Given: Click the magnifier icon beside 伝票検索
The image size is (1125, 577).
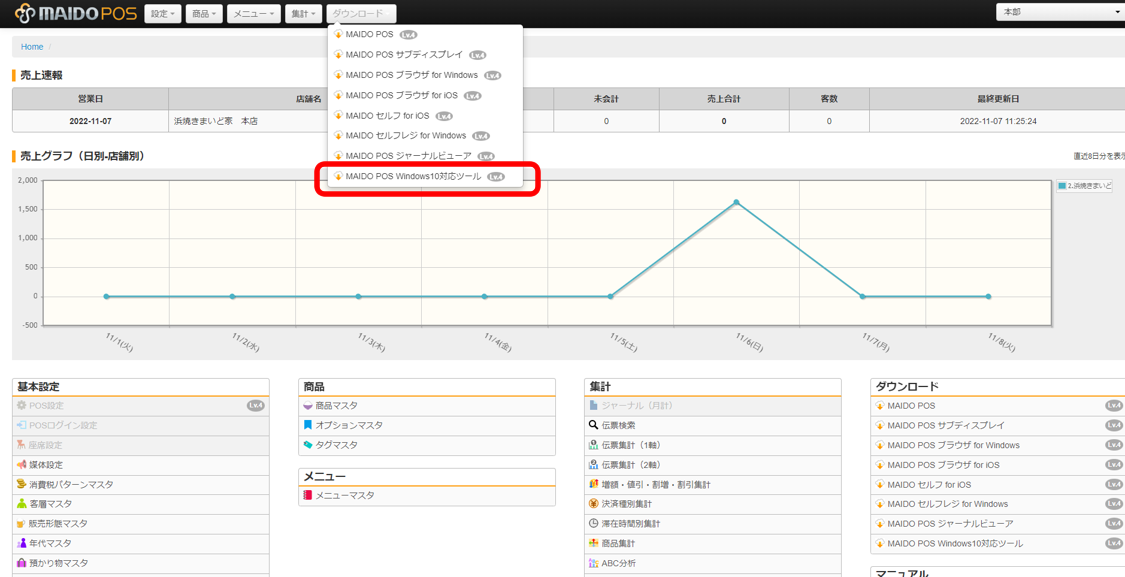Looking at the screenshot, I should pyautogui.click(x=593, y=426).
